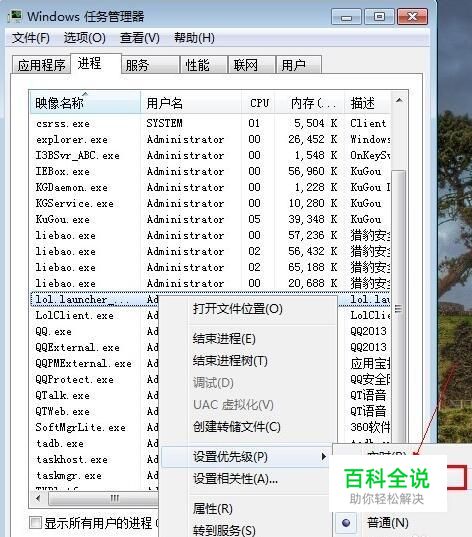Open the 选项(O) menu

pos(85,38)
